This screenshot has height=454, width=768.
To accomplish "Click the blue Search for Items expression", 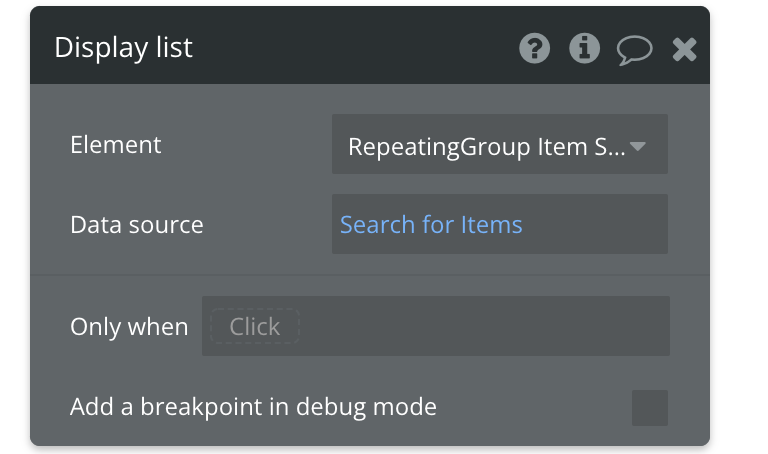I will (431, 225).
